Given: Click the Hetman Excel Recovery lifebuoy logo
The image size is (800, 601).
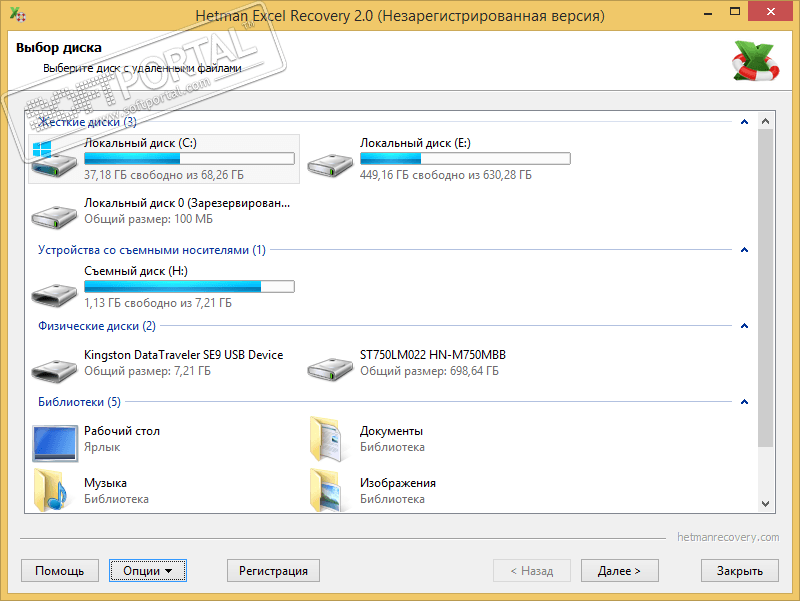Looking at the screenshot, I should point(756,61).
